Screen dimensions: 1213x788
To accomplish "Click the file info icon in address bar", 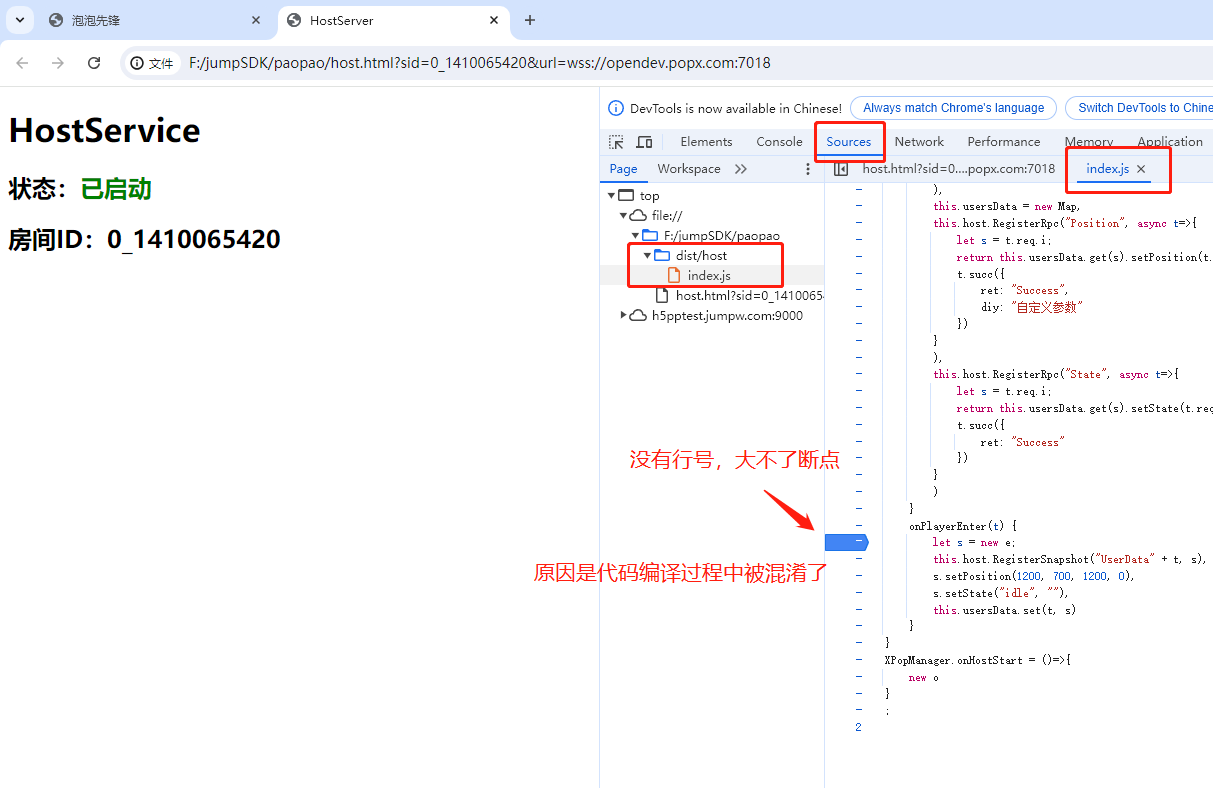I will click(x=137, y=63).
